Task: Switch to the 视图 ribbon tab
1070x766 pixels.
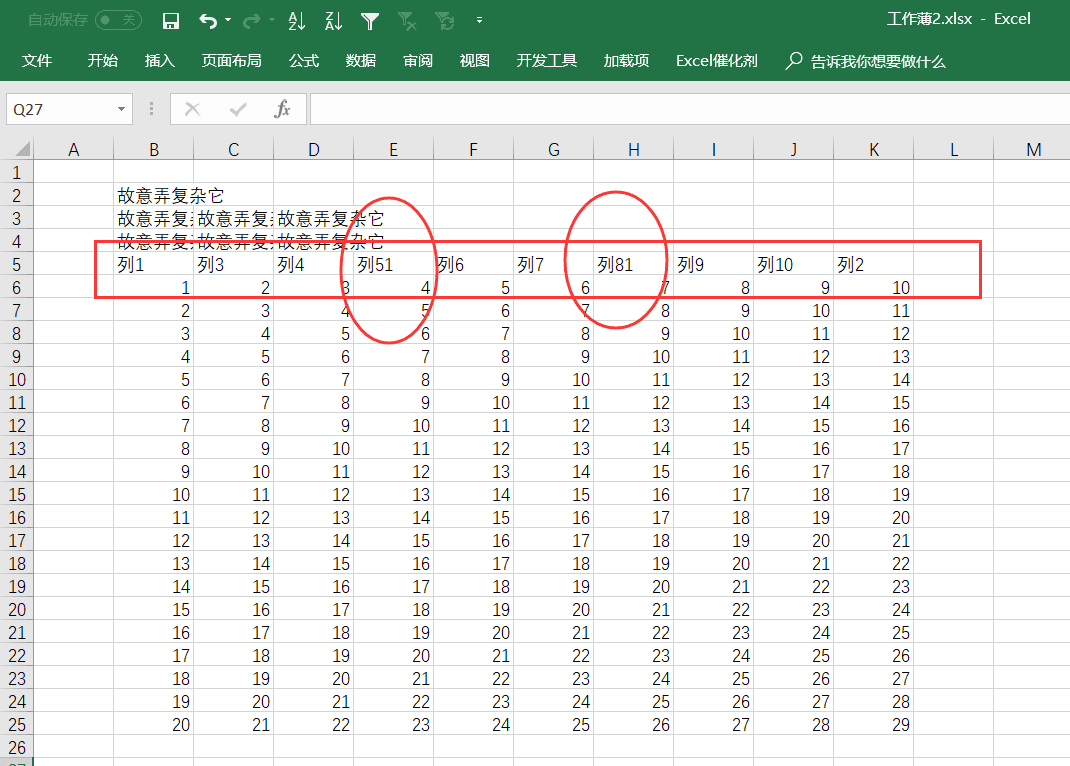Action: click(x=474, y=61)
